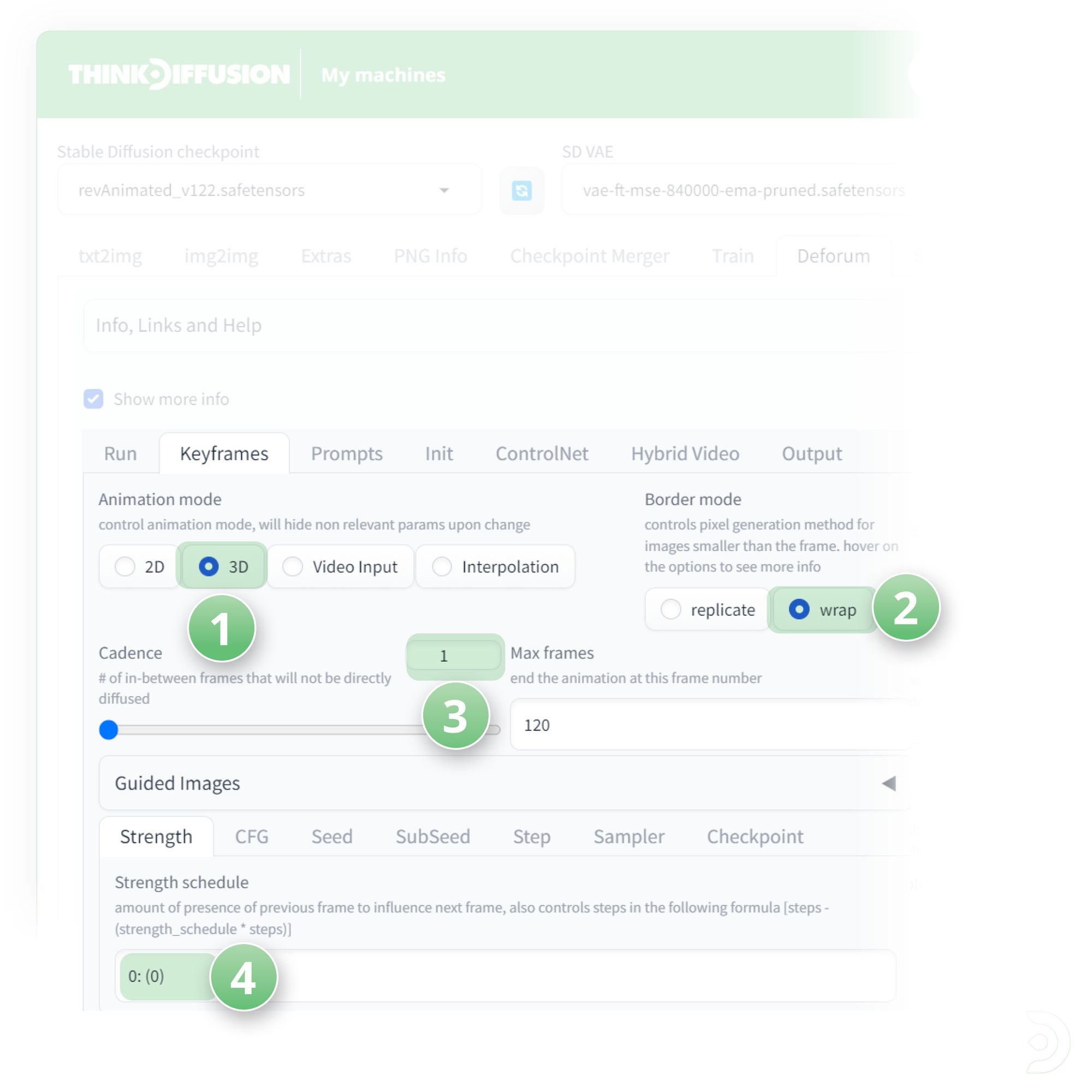Viewport: 1092px width, 1092px height.
Task: Choose the Interpolation animation mode
Action: (x=442, y=566)
